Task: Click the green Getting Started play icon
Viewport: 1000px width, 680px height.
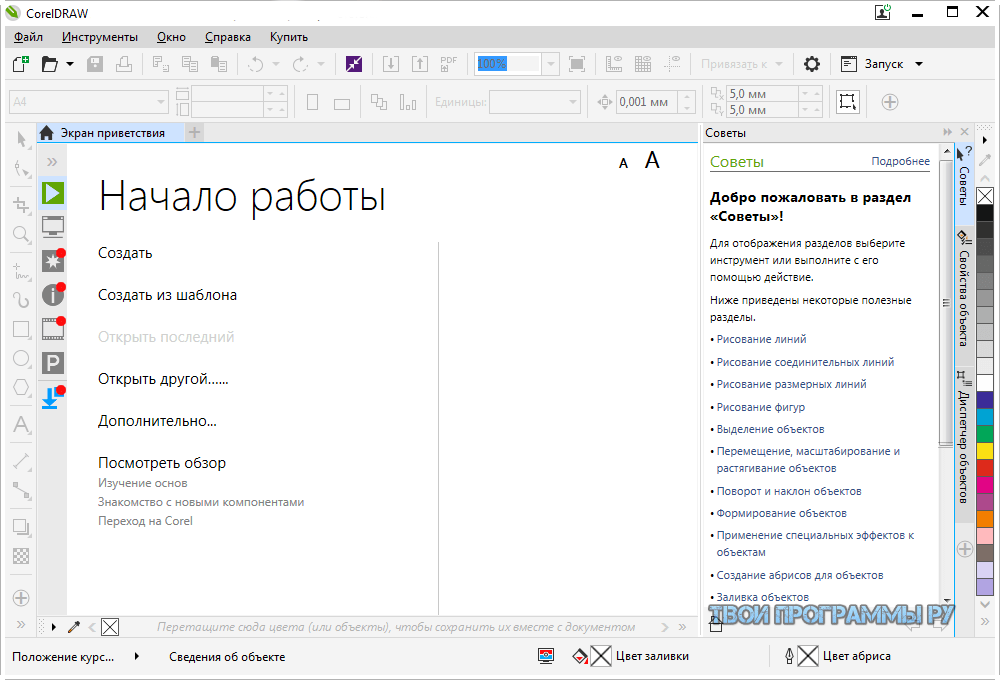Action: pyautogui.click(x=53, y=193)
